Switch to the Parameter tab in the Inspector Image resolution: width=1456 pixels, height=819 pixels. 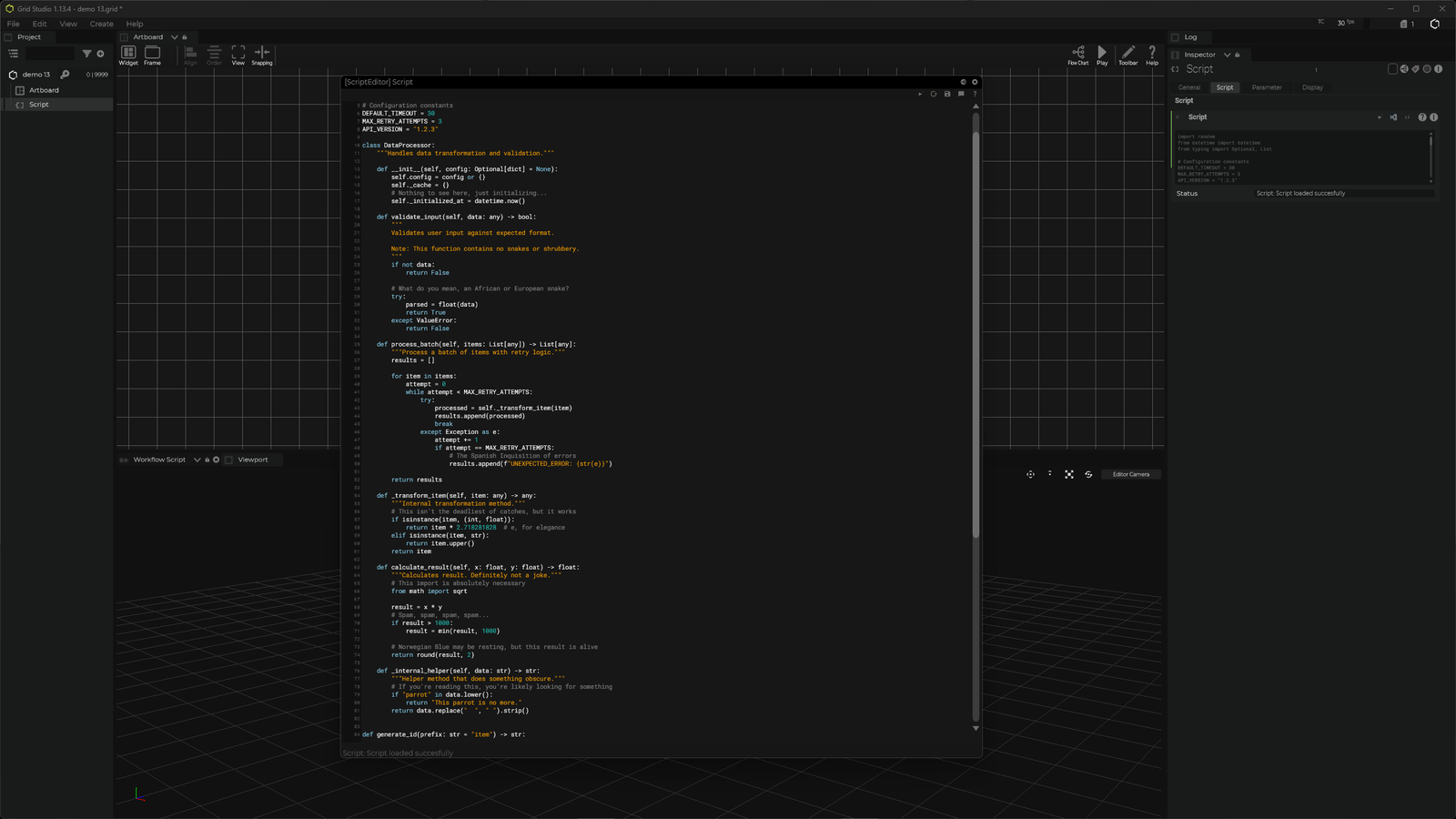[x=1266, y=87]
